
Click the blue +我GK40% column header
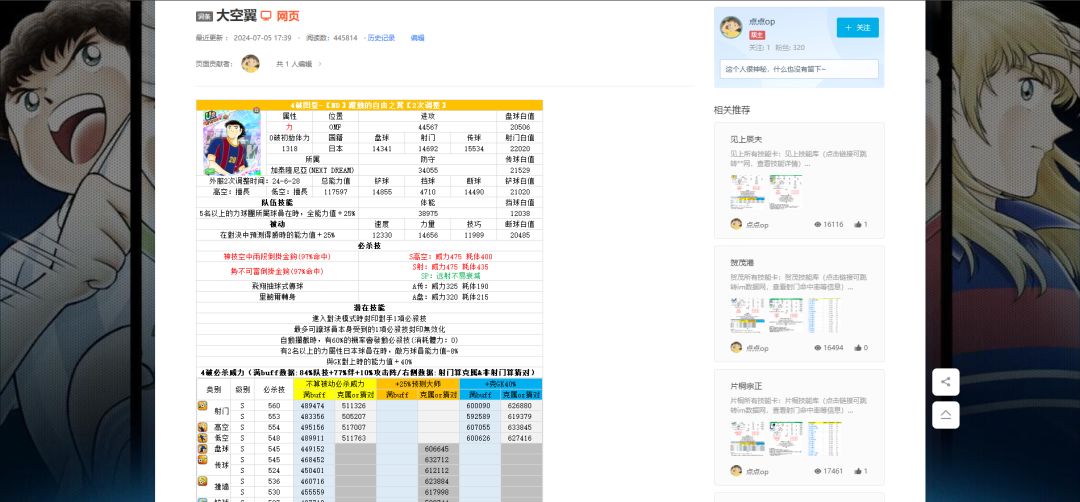pyautogui.click(x=501, y=384)
